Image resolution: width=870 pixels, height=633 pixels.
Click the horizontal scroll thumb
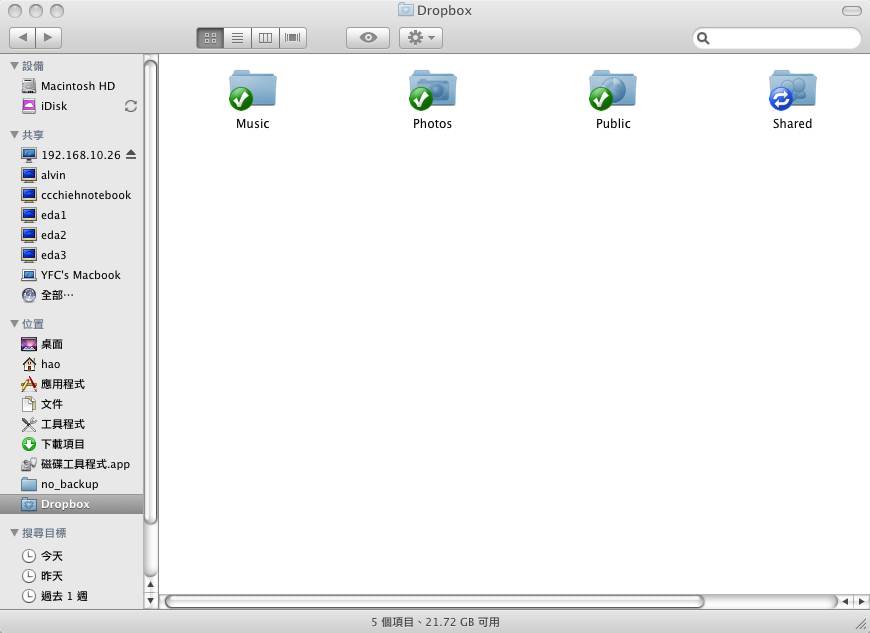tap(434, 601)
